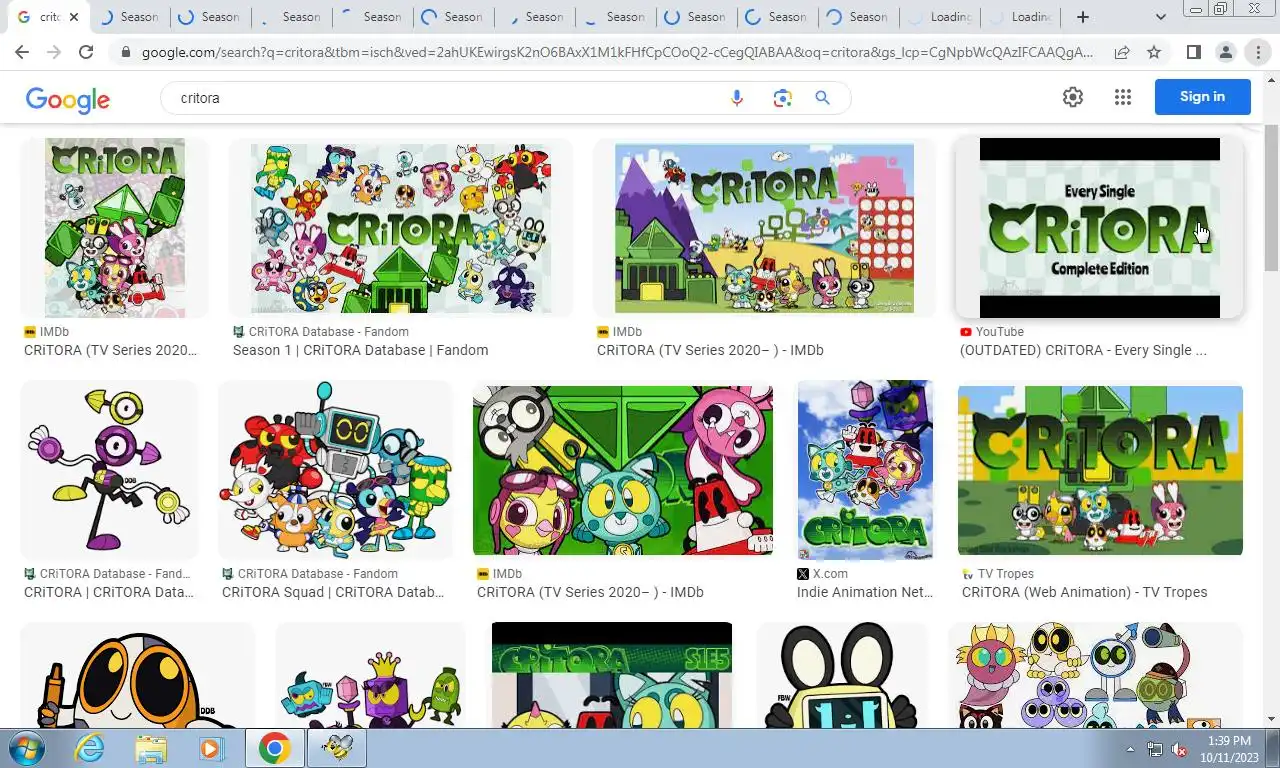Start a voice search with microphone
Image resolution: width=1280 pixels, height=768 pixels.
click(737, 98)
